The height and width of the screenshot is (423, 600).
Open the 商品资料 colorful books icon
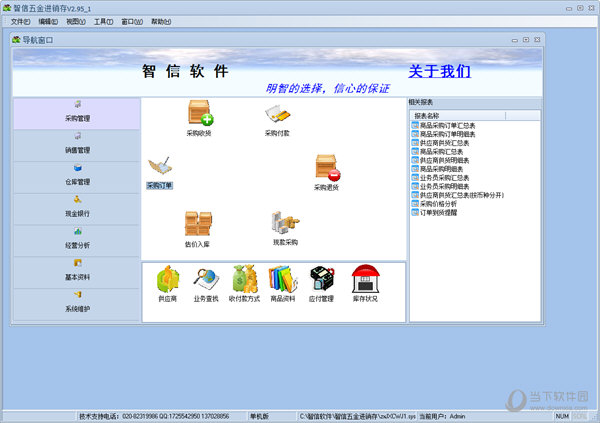click(283, 279)
